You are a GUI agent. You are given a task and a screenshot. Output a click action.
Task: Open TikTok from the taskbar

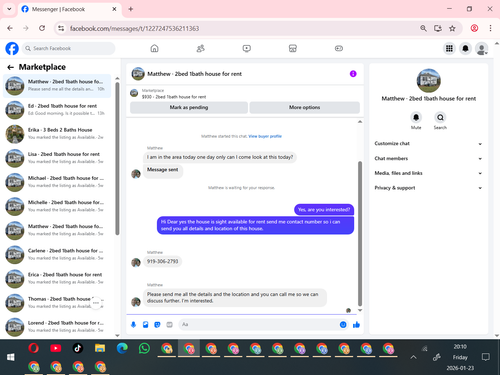[x=78, y=349]
